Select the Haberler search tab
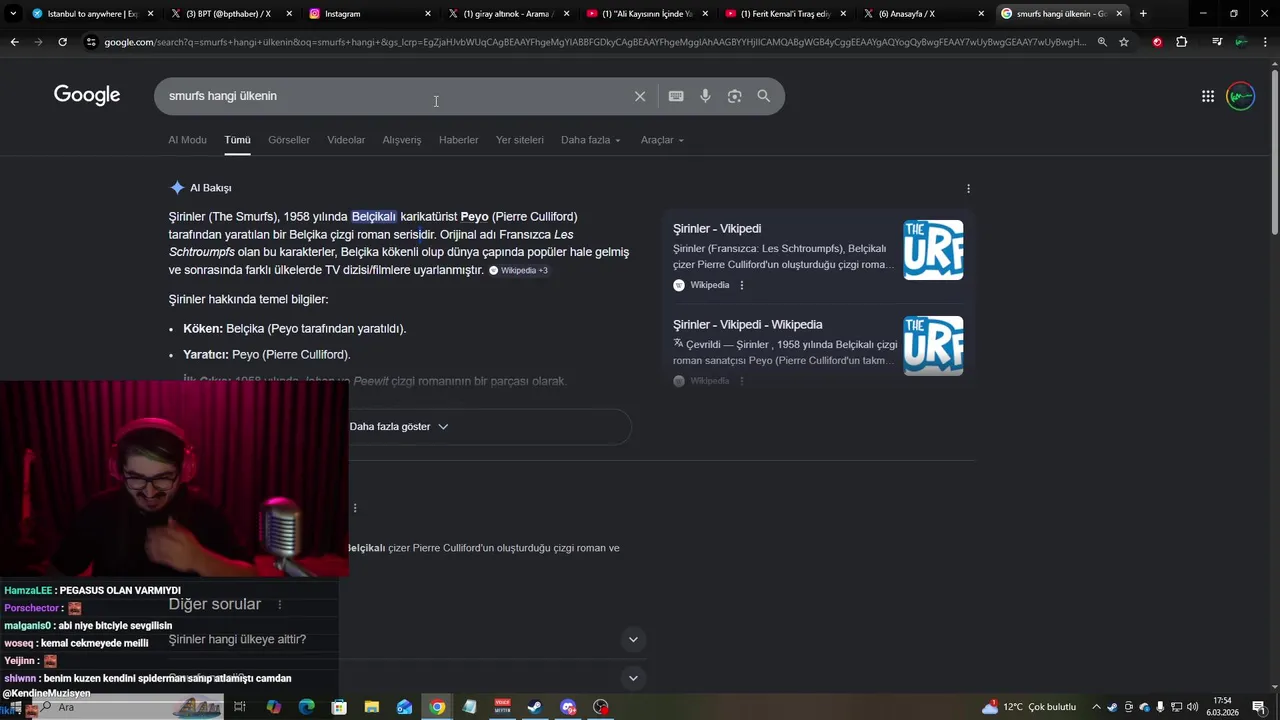The image size is (1280, 720). tap(459, 140)
